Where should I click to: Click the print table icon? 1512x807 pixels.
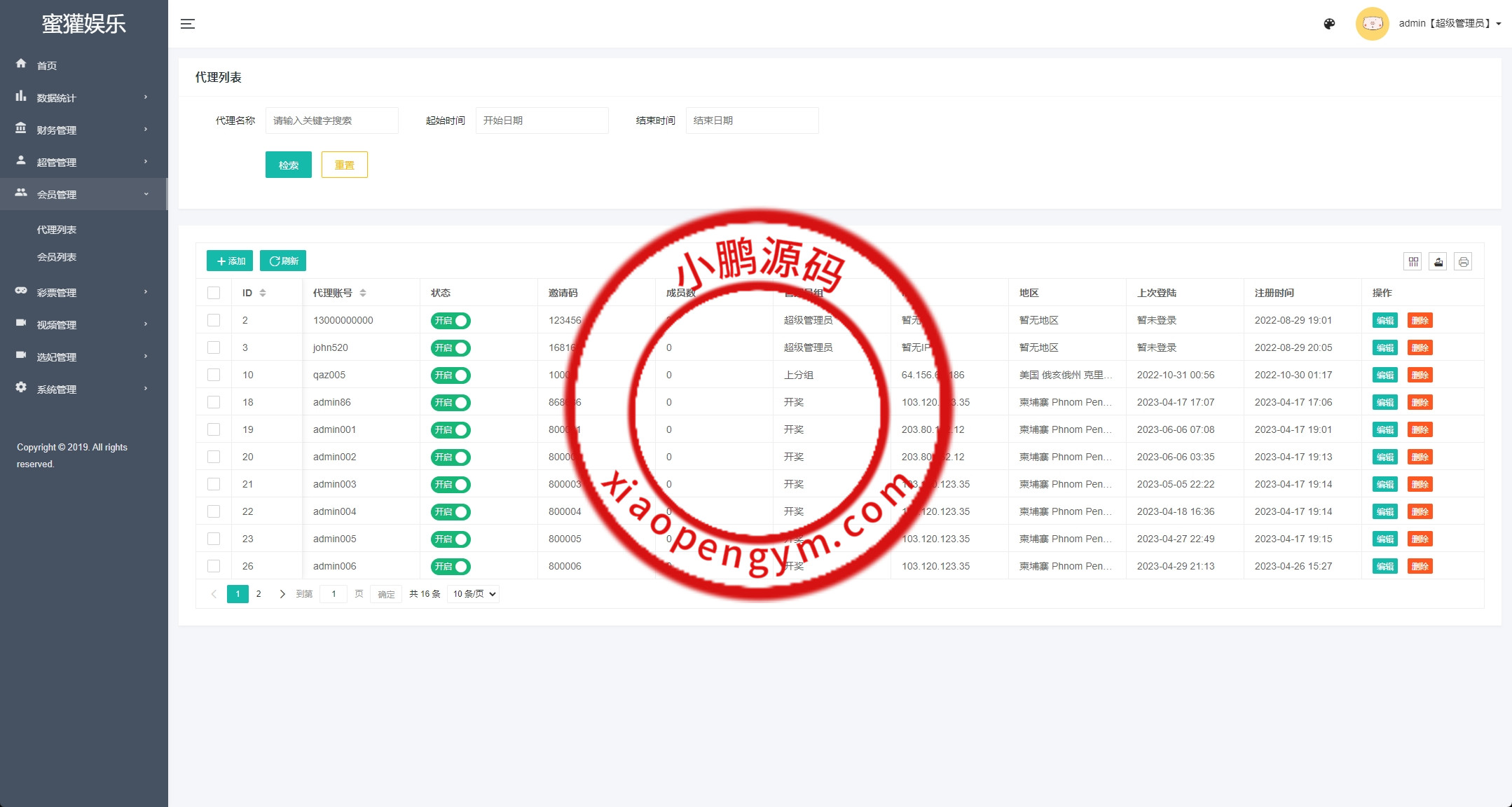(1463, 262)
